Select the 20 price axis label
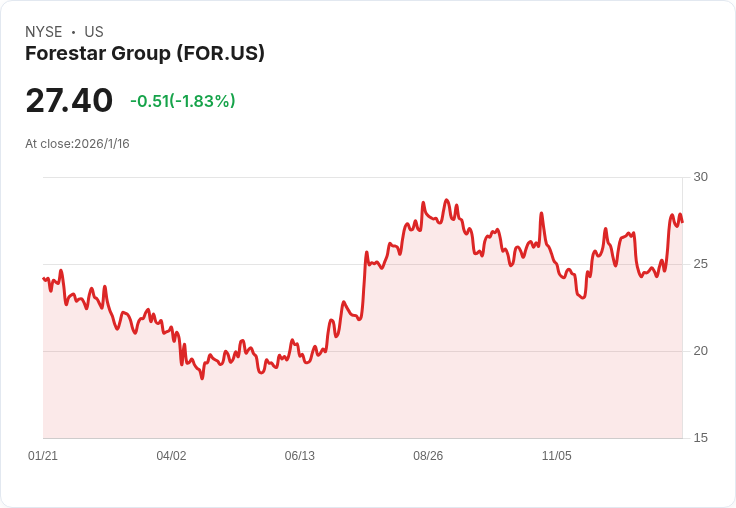The image size is (736, 508). click(700, 352)
